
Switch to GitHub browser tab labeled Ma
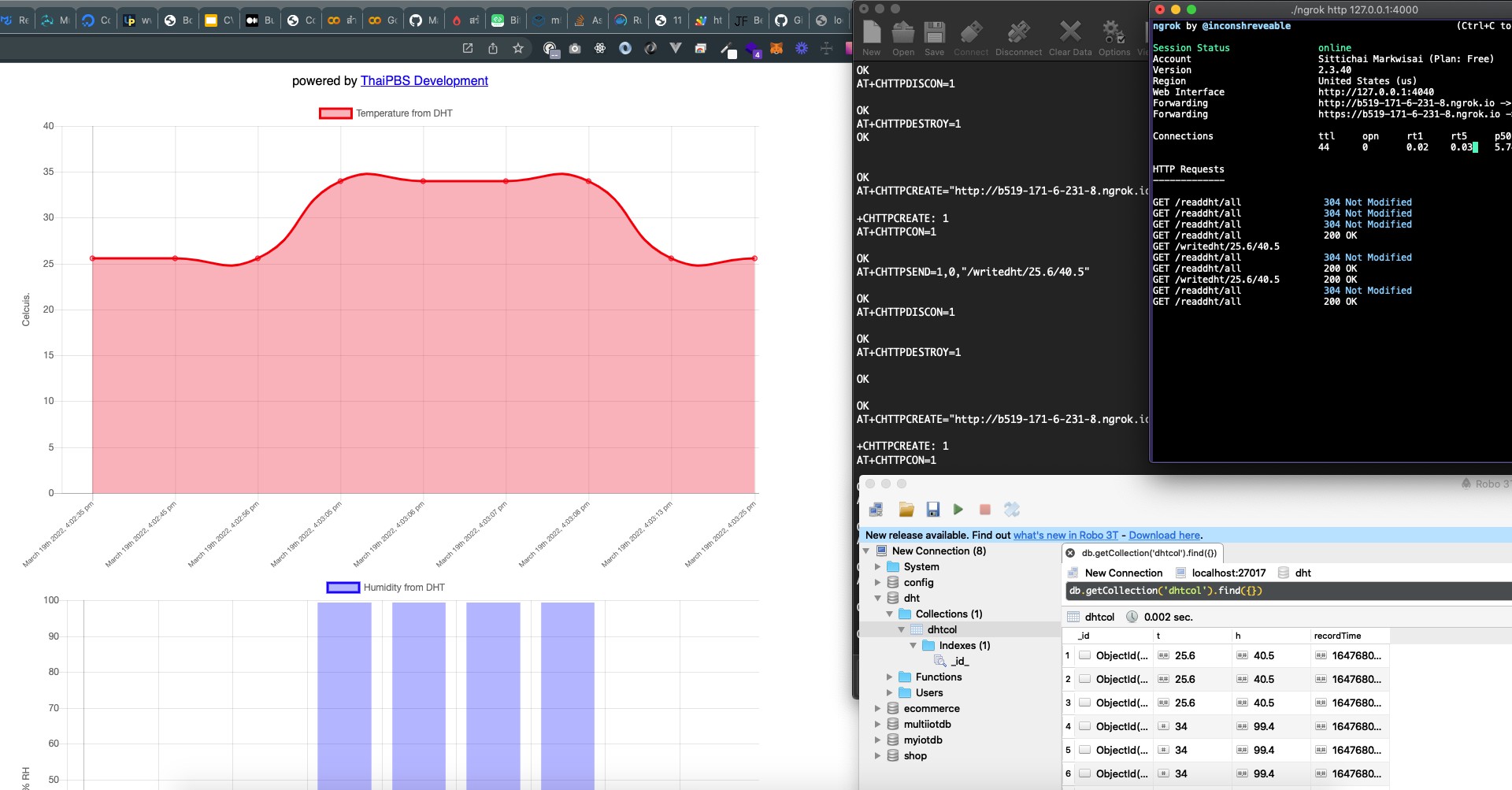(x=424, y=20)
